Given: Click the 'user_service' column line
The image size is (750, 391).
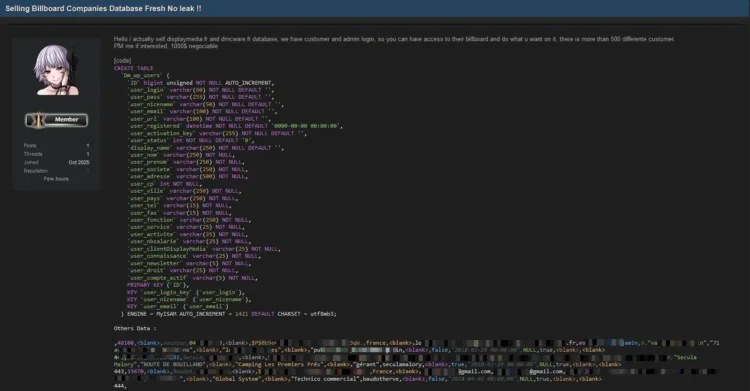Looking at the screenshot, I should 186,227.
